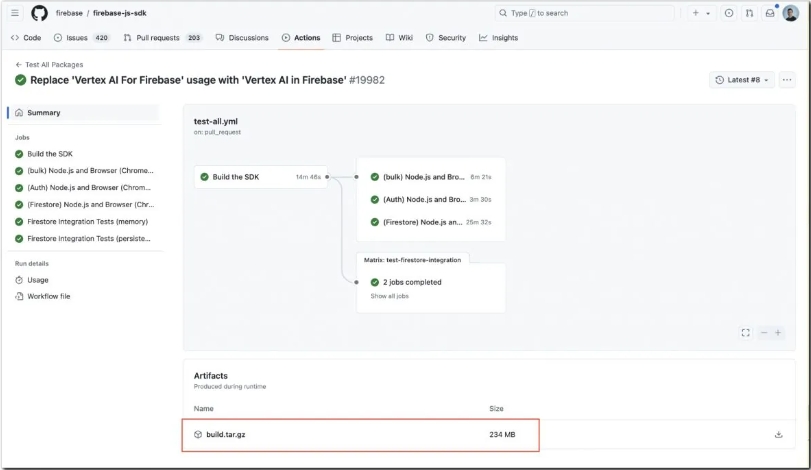
Task: Select the Build the SDK job in sidebar
Action: [49, 154]
